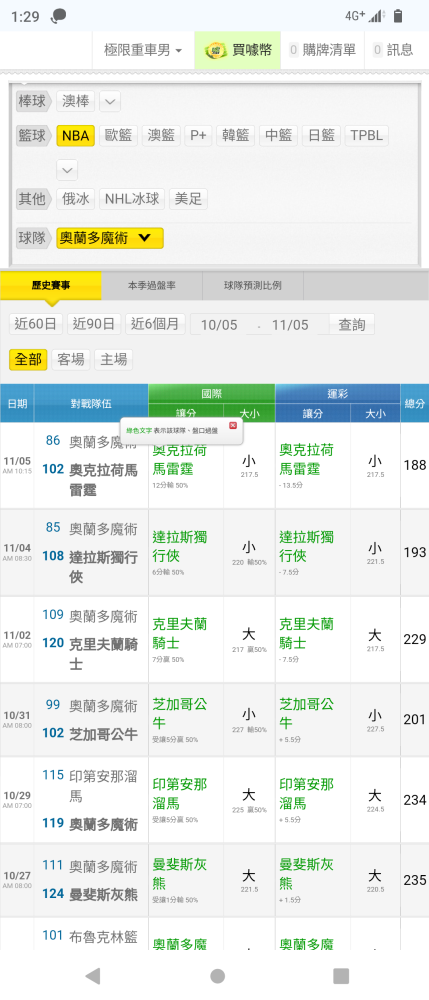This screenshot has width=429, height=1000.
Task: Tap the 買噱幣 coin icon
Action: coord(216,50)
